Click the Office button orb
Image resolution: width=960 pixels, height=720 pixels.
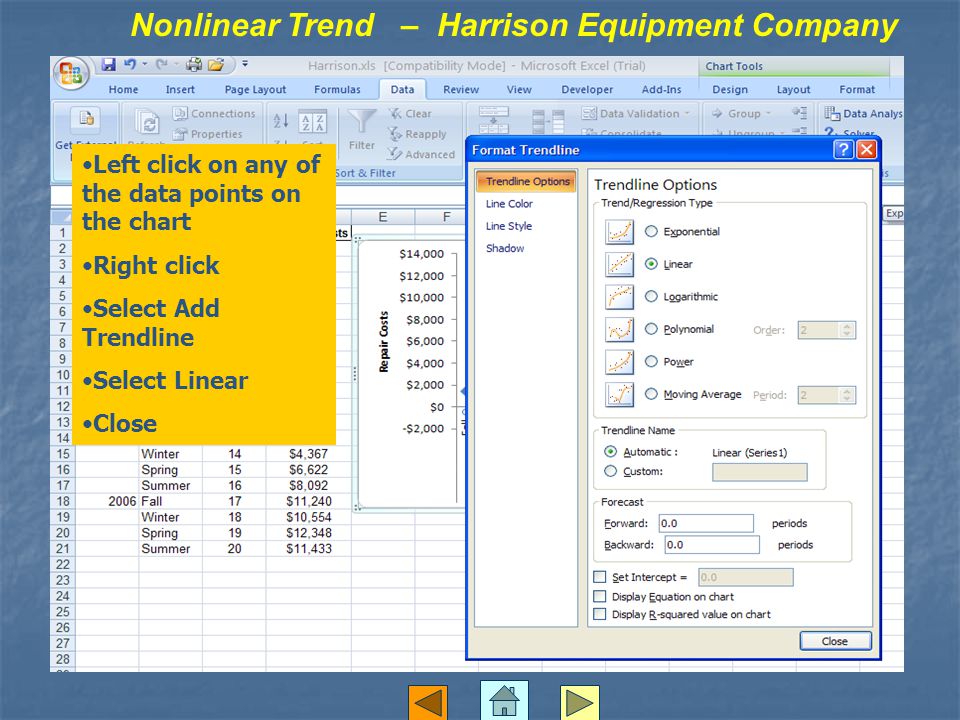[x=71, y=73]
